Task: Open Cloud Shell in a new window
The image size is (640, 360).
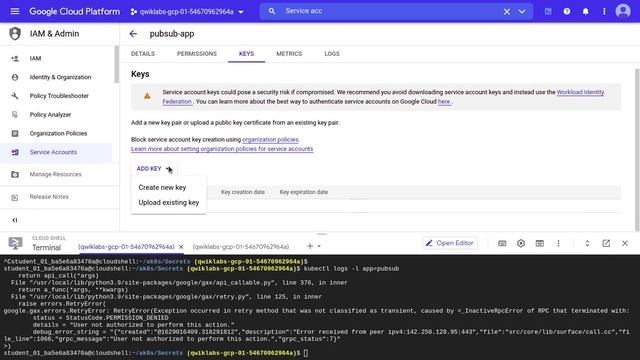Action: [606, 243]
